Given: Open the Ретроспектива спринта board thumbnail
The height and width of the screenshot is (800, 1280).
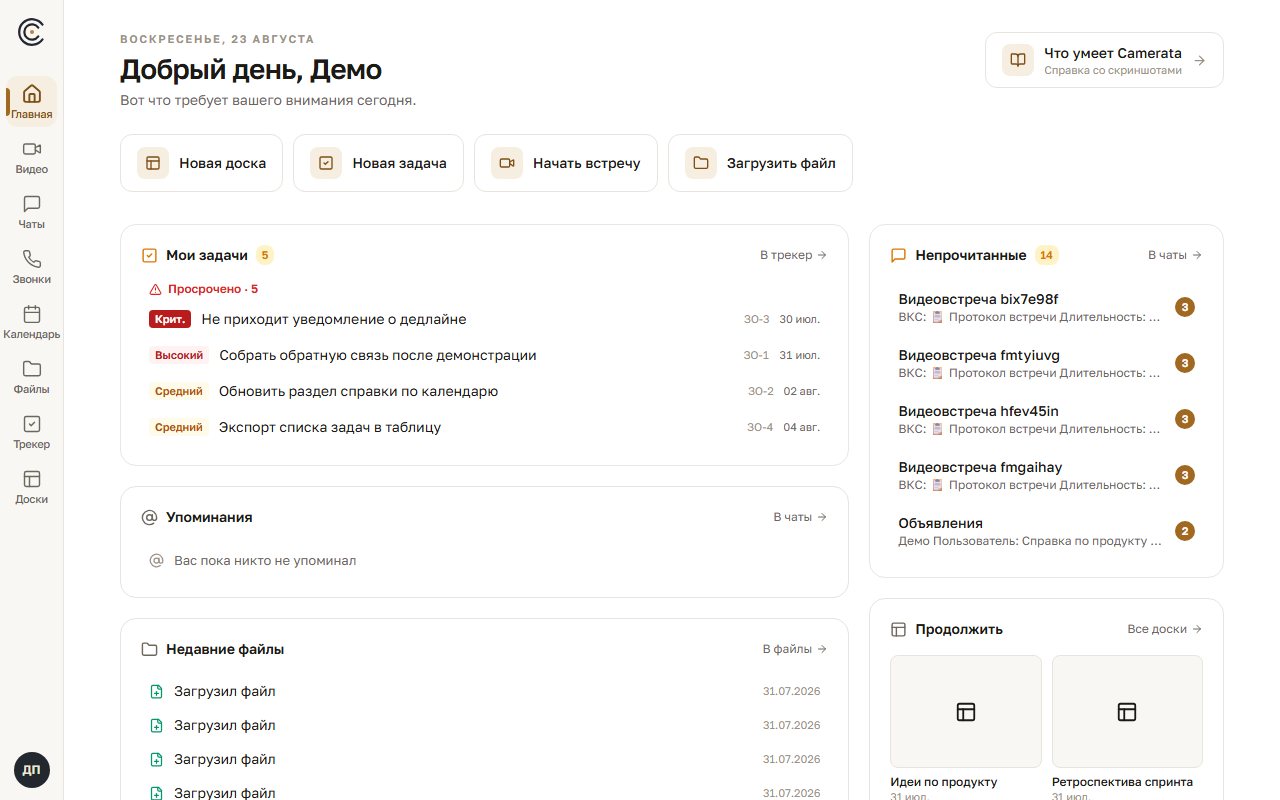Looking at the screenshot, I should (1127, 711).
